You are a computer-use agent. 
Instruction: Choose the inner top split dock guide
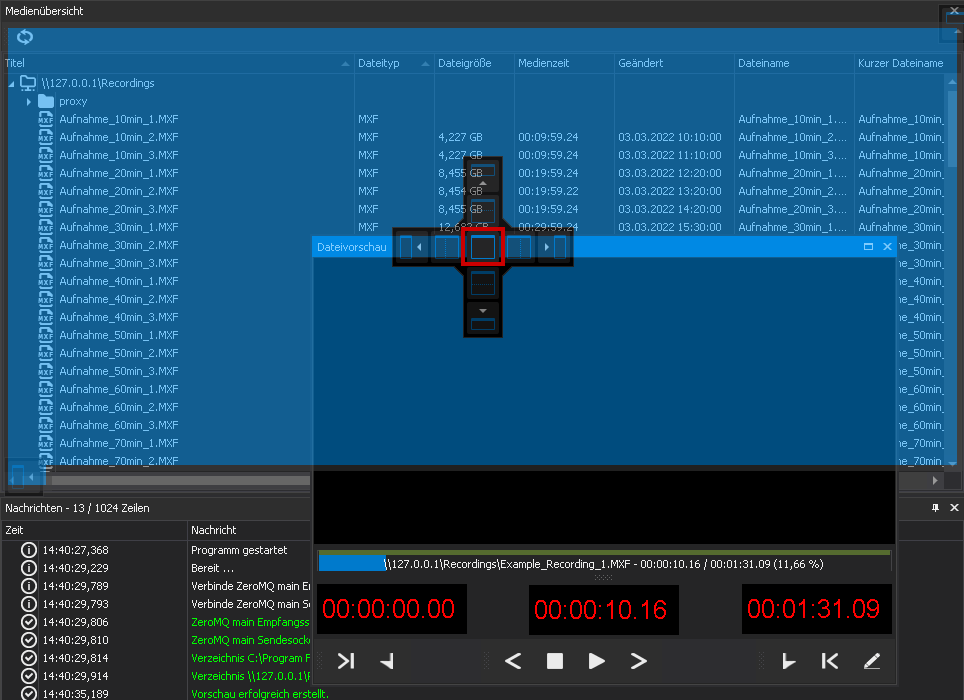coord(483,210)
